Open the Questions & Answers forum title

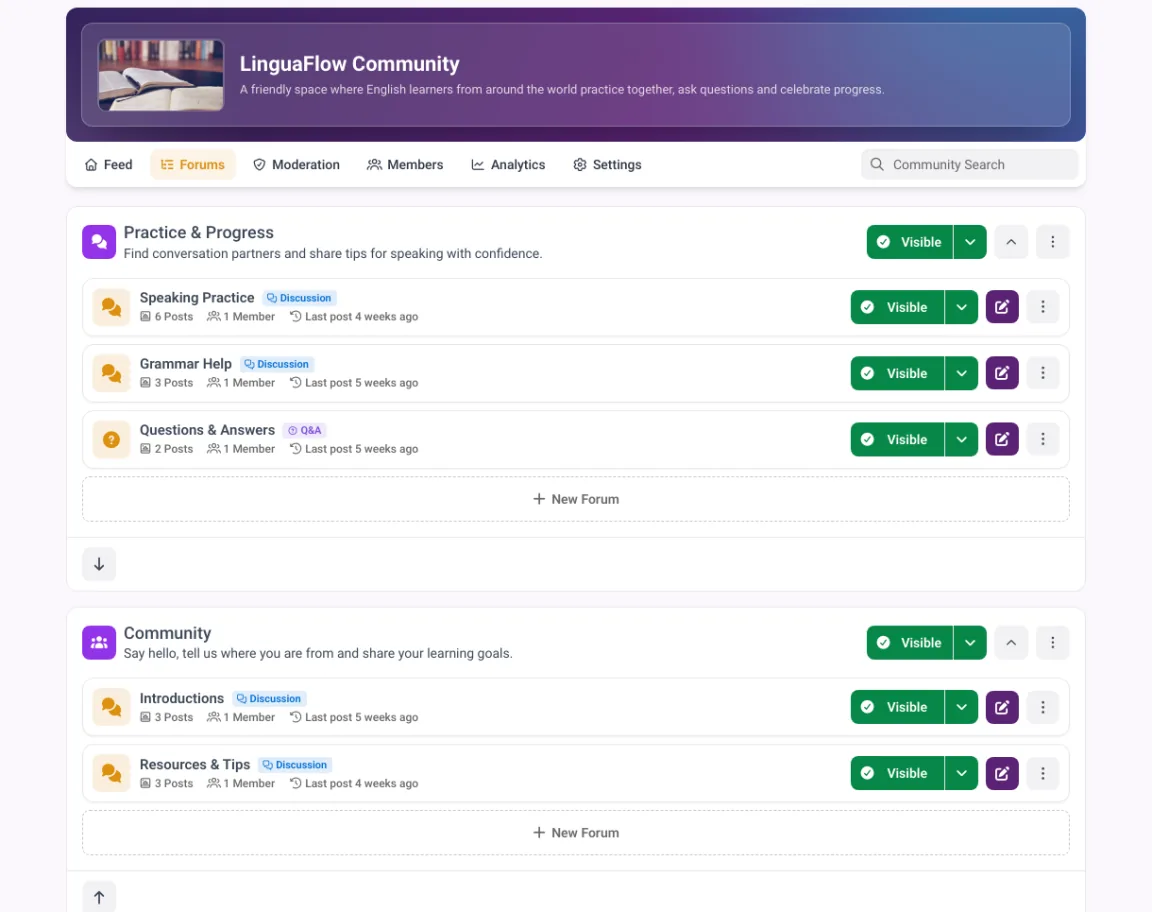click(x=207, y=430)
